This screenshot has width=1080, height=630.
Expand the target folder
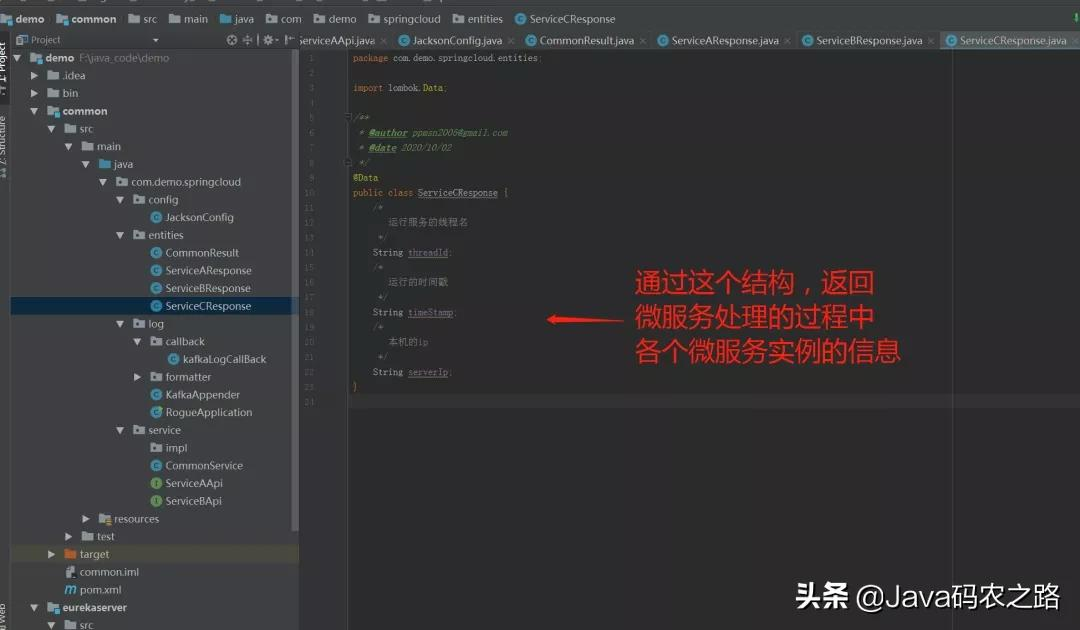point(52,554)
